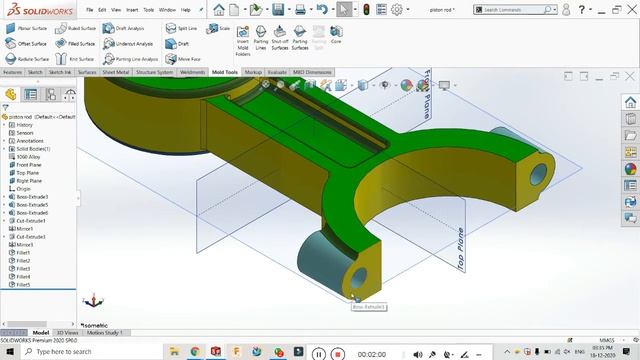
Task: Click the Undo icon
Action: (x=322, y=9)
